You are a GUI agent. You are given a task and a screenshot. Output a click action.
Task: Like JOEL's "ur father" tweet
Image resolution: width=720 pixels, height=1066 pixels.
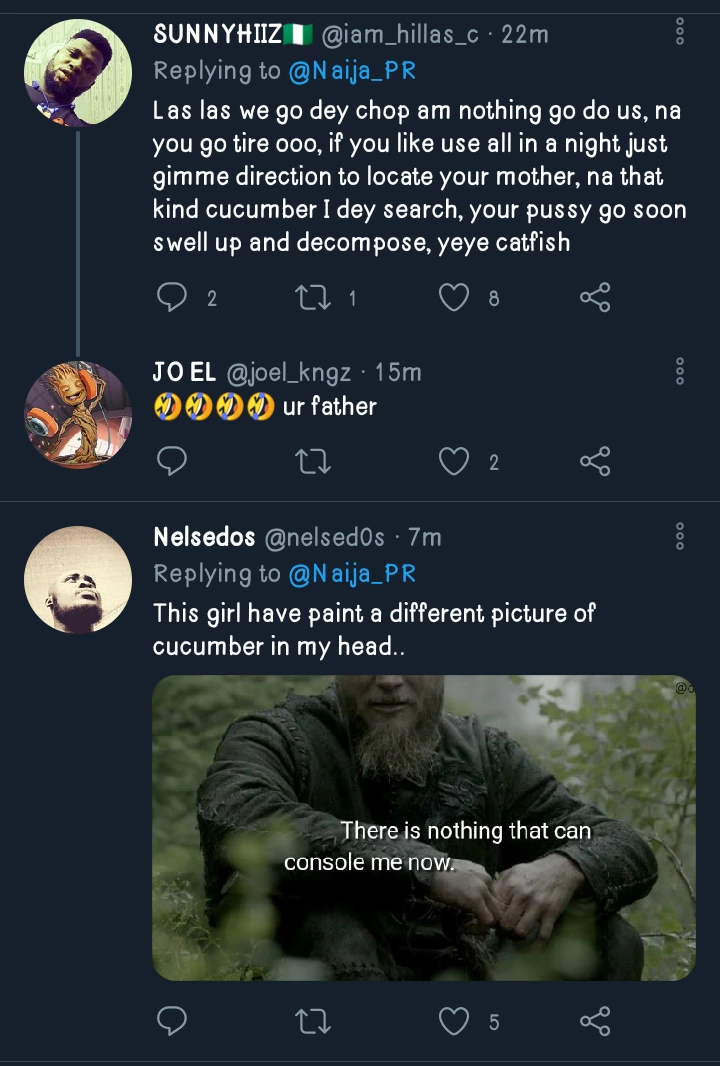click(455, 461)
